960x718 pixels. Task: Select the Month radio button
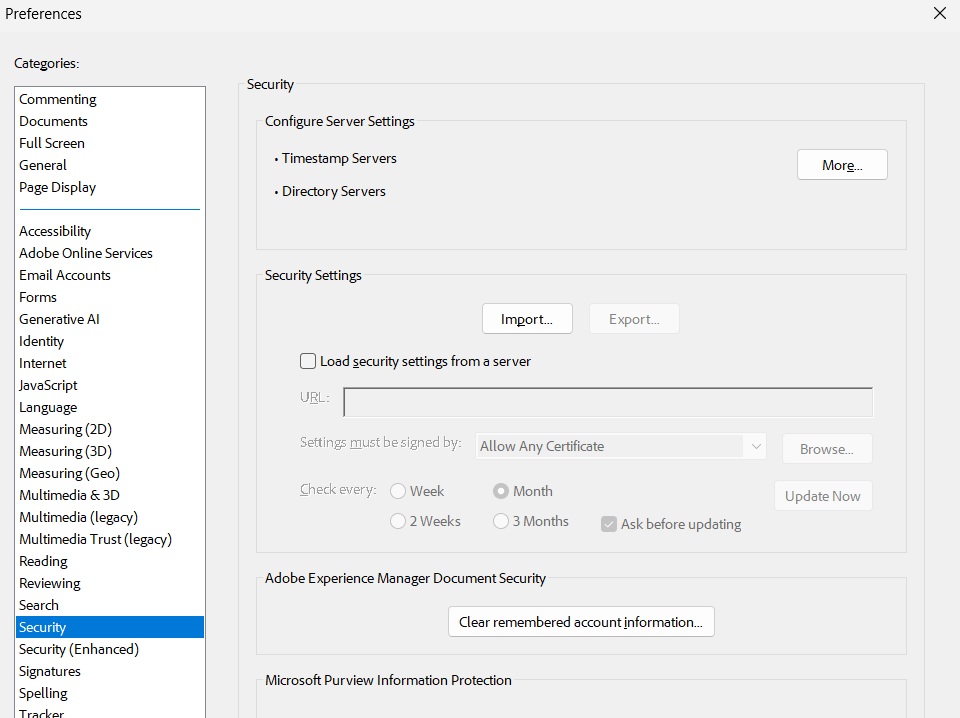point(501,492)
